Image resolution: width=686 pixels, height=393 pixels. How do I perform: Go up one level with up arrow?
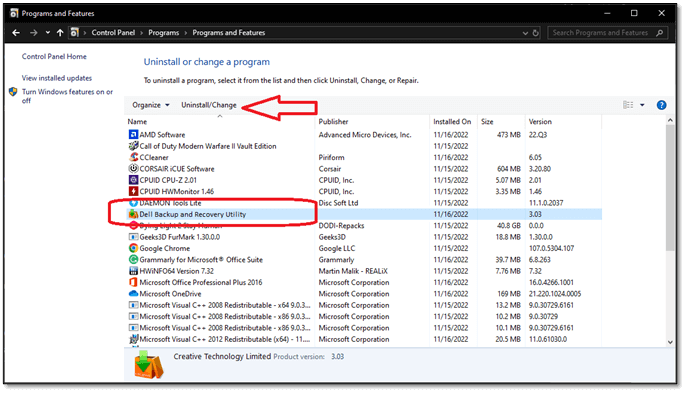click(60, 33)
